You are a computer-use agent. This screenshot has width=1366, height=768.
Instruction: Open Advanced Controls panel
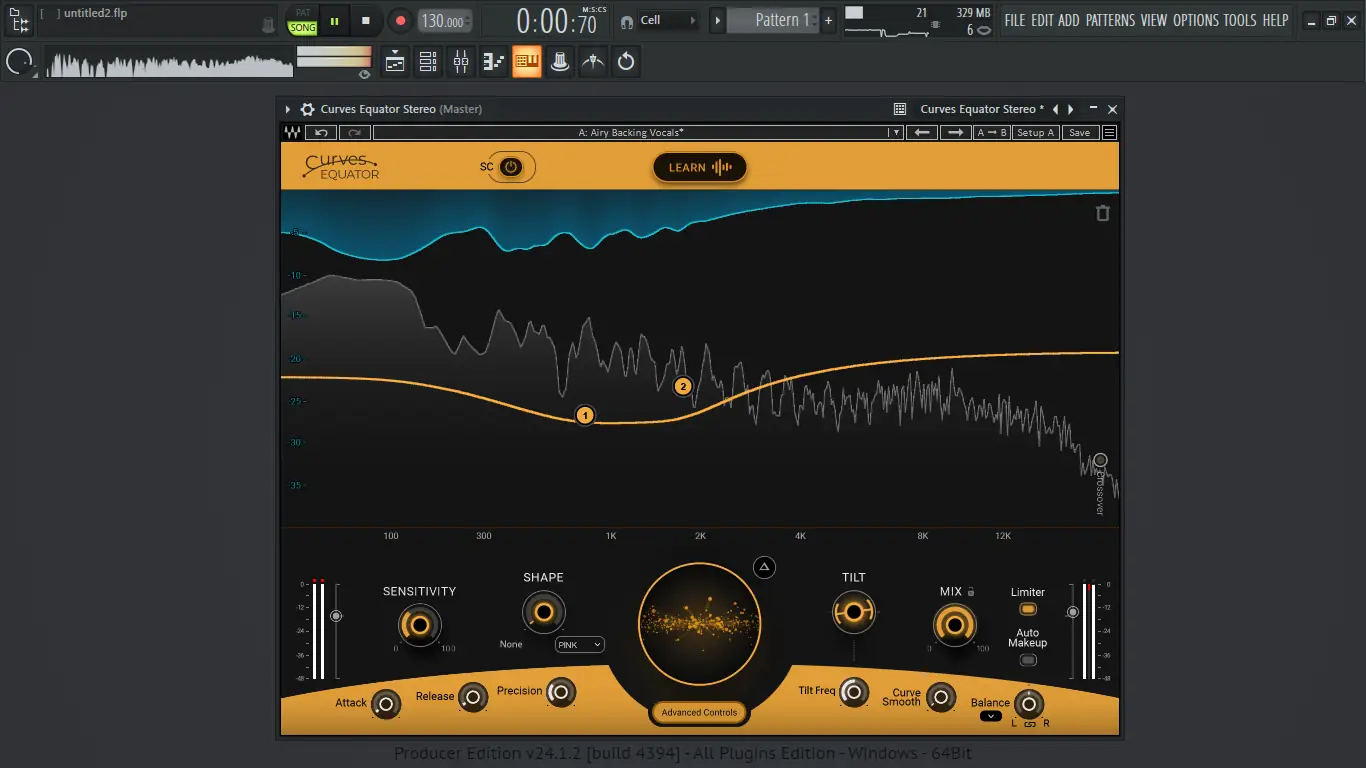[699, 713]
